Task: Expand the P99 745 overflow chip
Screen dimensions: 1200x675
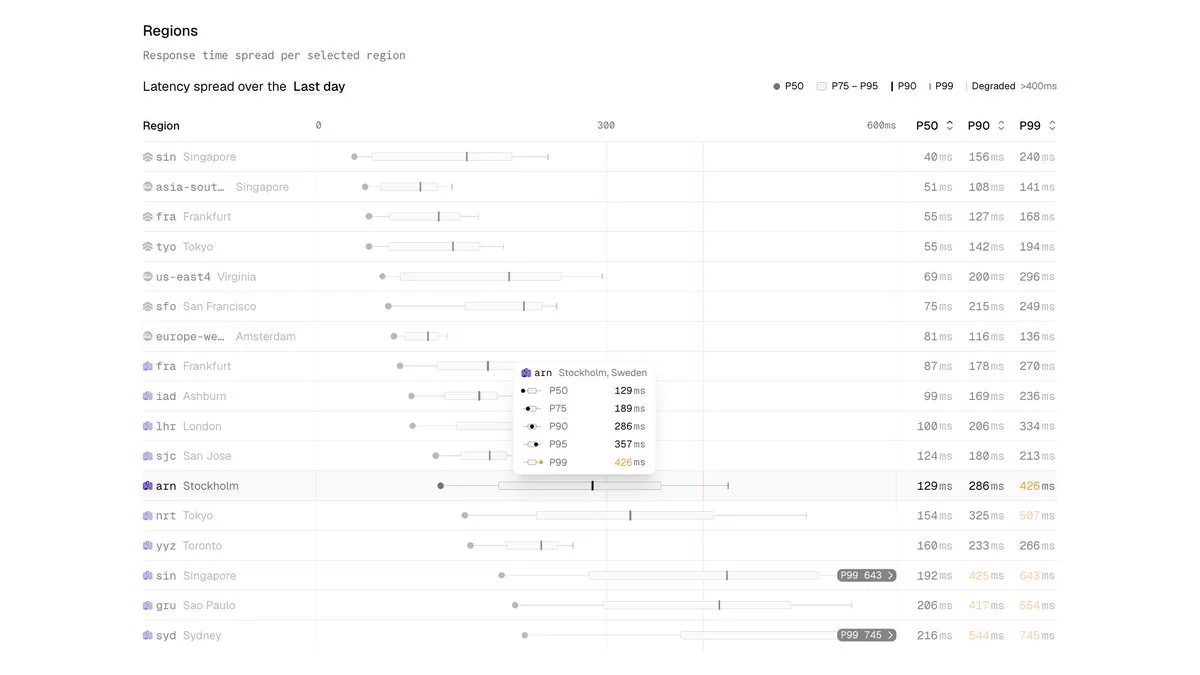Action: coord(866,636)
